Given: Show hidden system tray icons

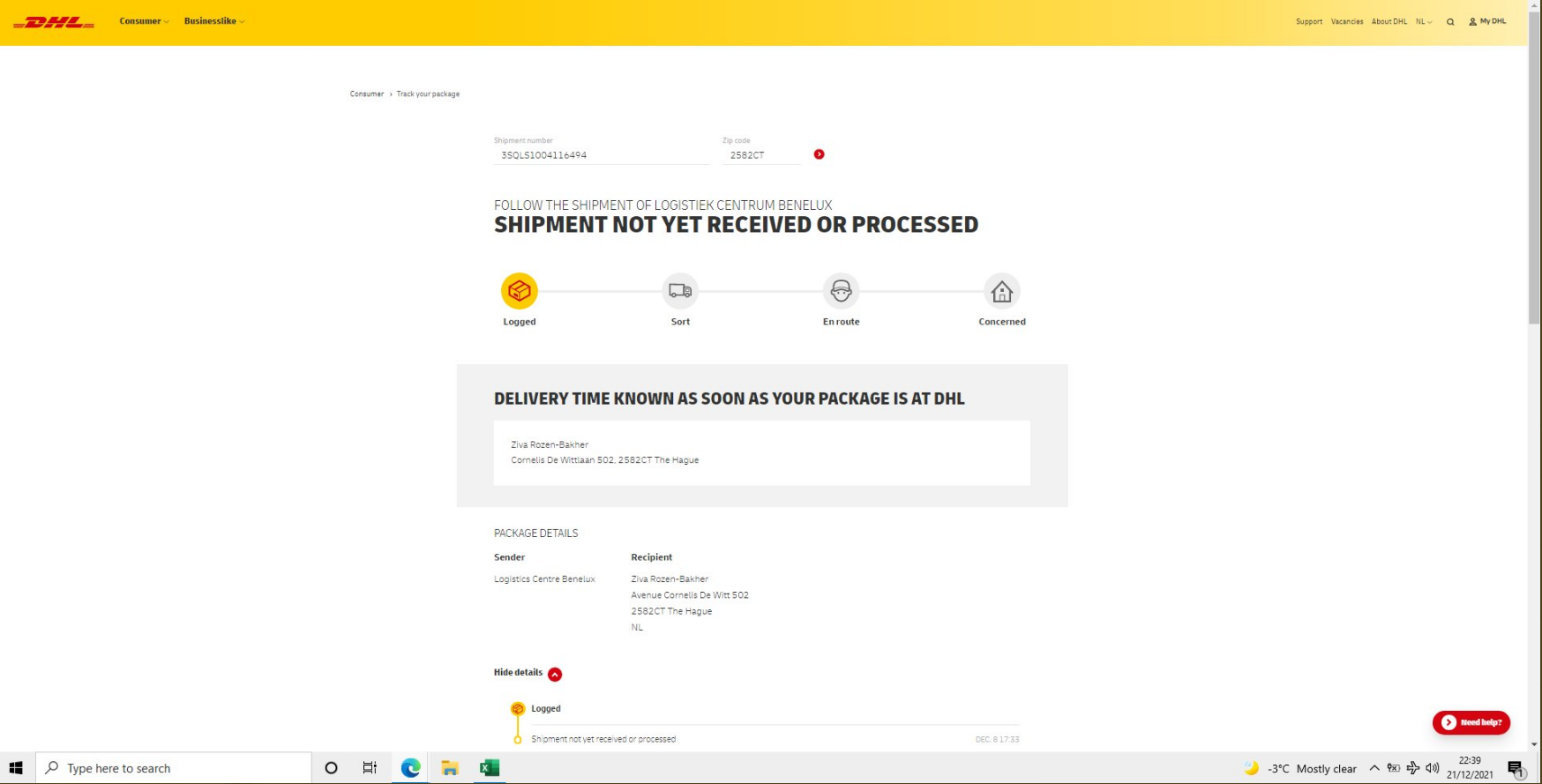Looking at the screenshot, I should 1374,768.
